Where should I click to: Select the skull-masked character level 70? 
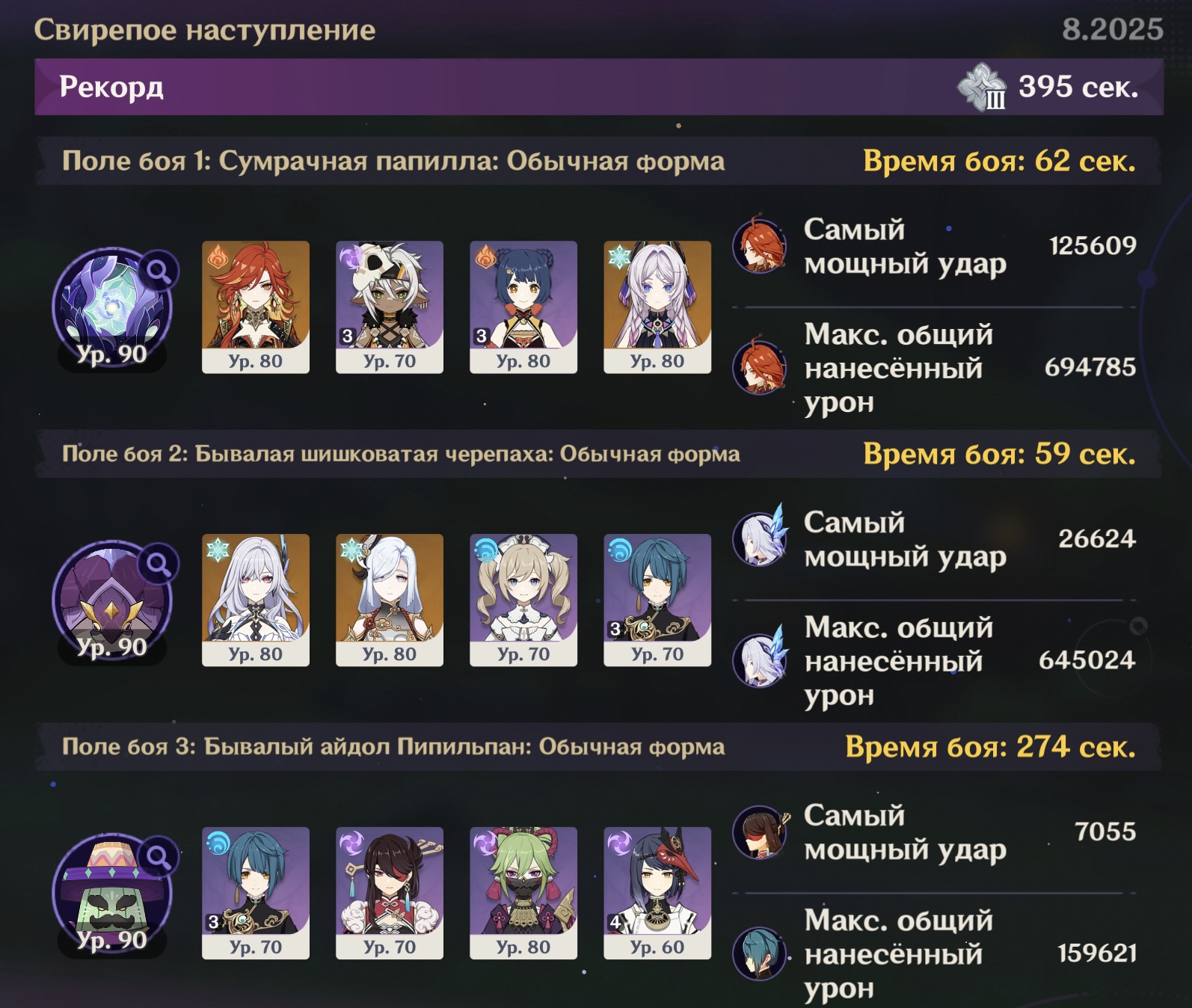click(x=390, y=307)
